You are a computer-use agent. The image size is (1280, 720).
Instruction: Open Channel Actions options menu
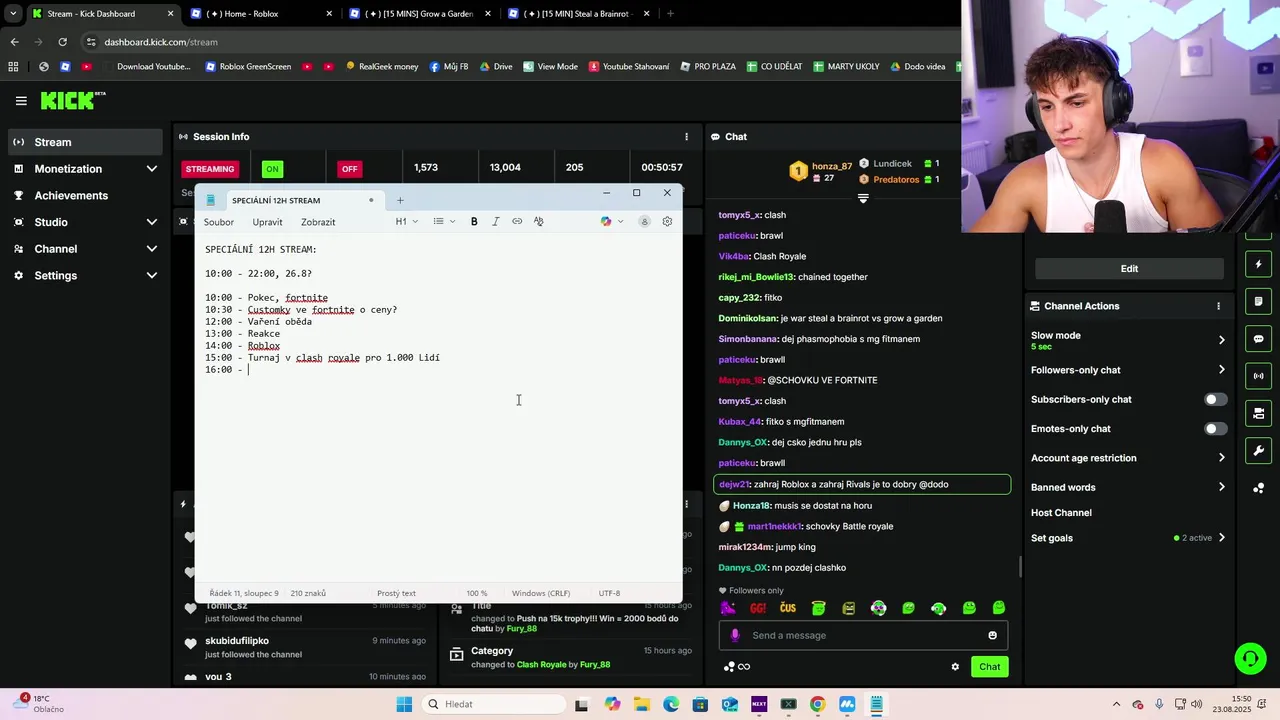click(x=1218, y=306)
